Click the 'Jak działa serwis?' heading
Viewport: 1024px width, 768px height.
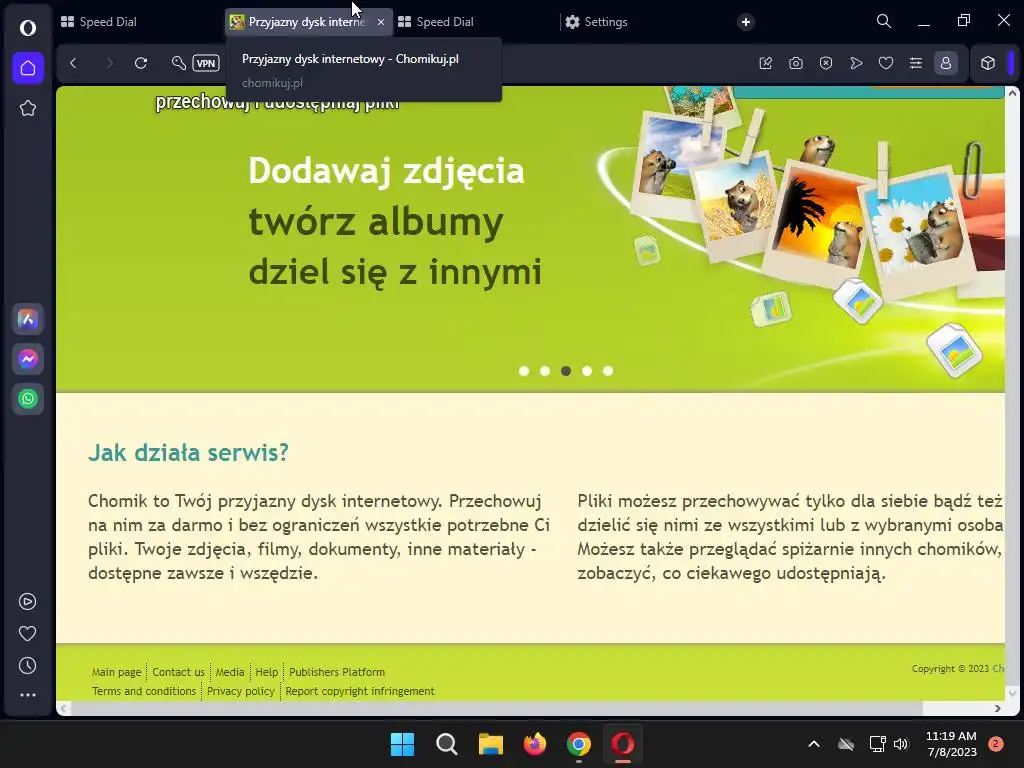188,453
